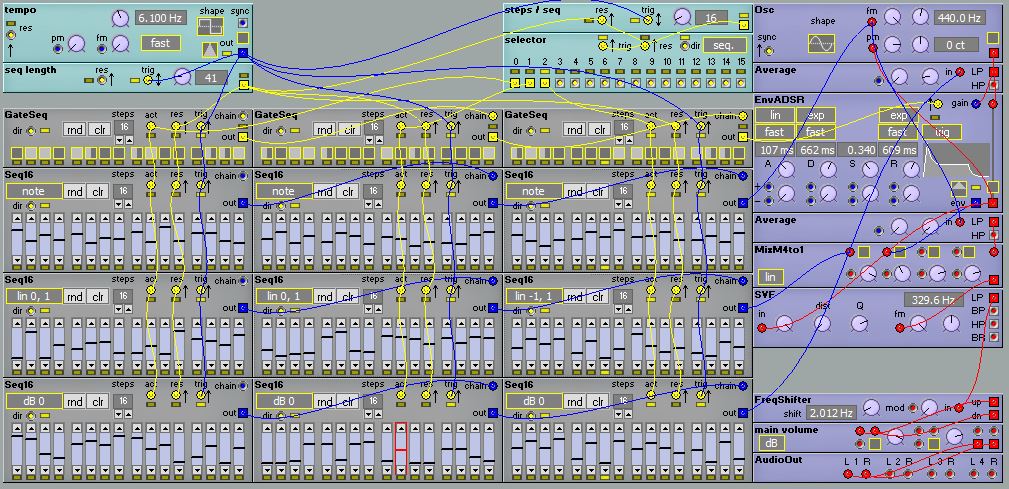This screenshot has height=489, width=1009.
Task: Click the Osc sync input jack
Action: pyautogui.click(x=768, y=51)
